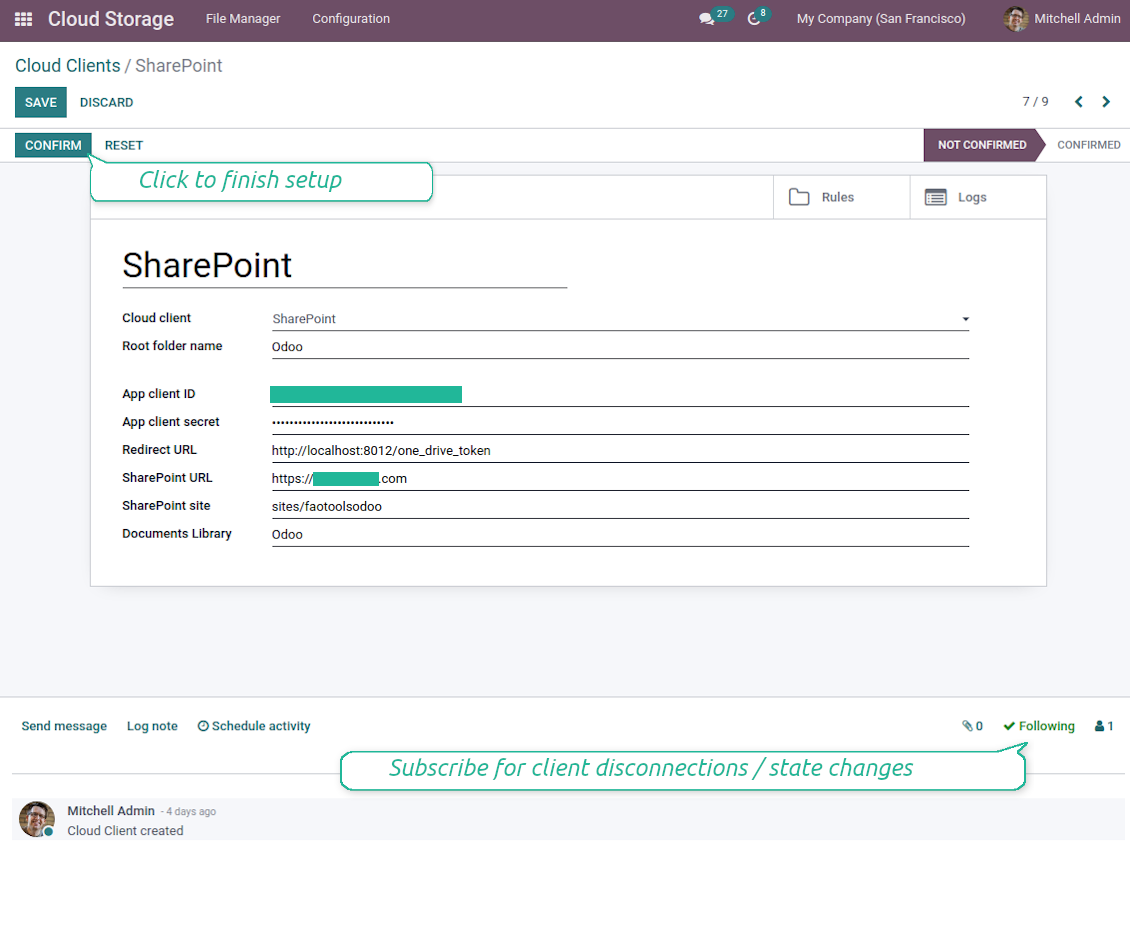Image resolution: width=1130 pixels, height=927 pixels.
Task: Open the Configuration menu
Action: (x=351, y=19)
